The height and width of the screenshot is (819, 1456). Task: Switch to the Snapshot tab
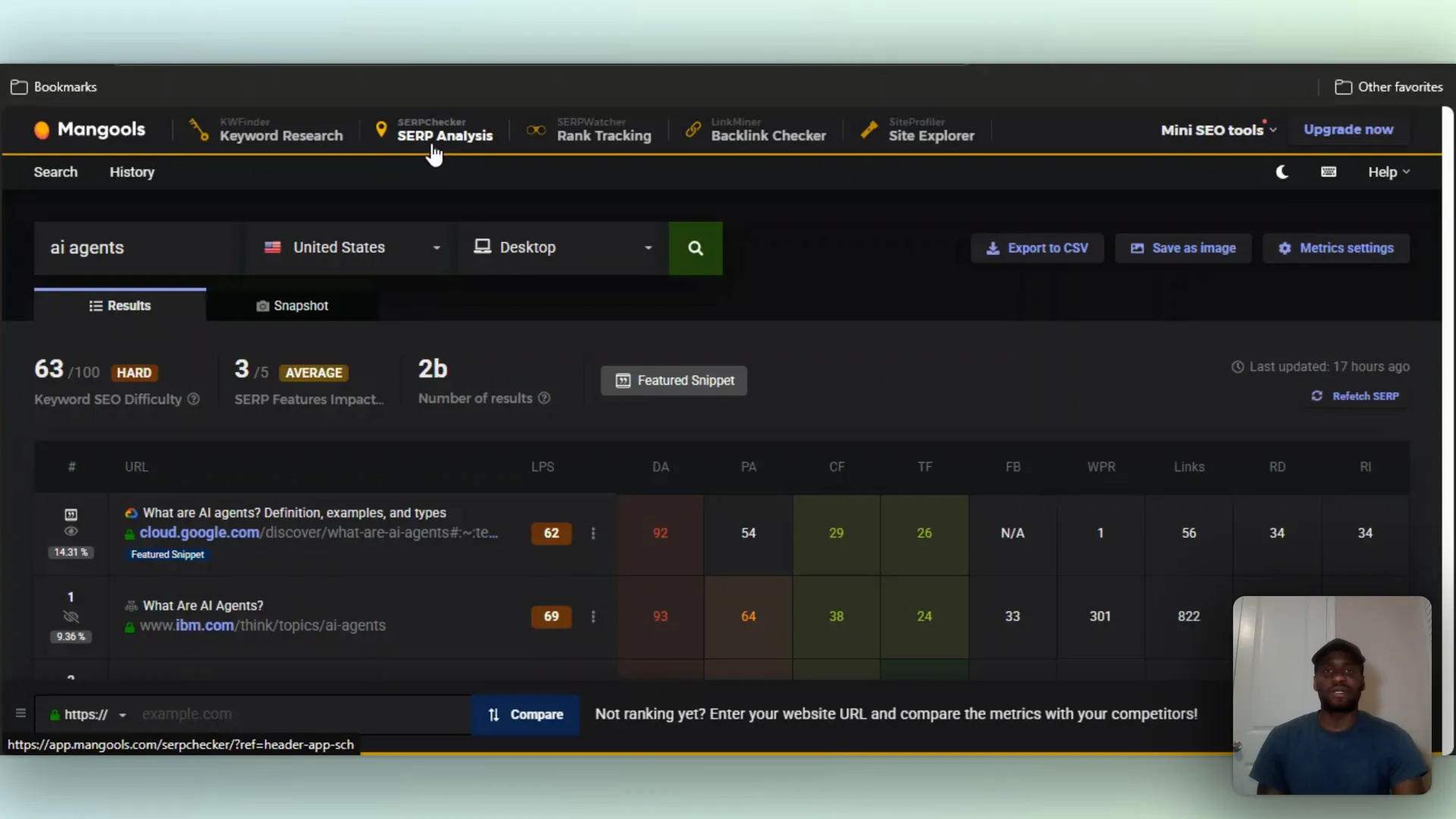292,306
